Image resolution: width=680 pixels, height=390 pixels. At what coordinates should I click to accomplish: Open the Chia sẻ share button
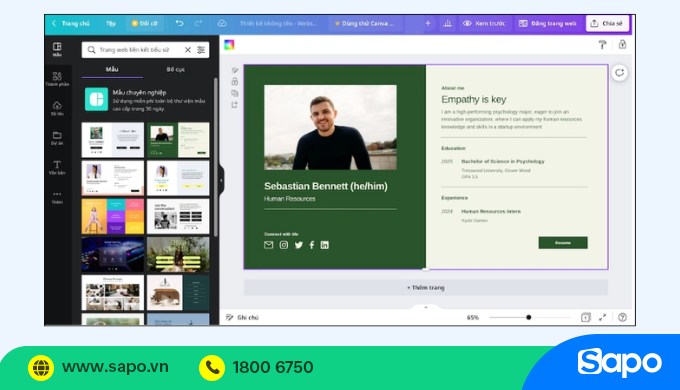pyautogui.click(x=607, y=23)
